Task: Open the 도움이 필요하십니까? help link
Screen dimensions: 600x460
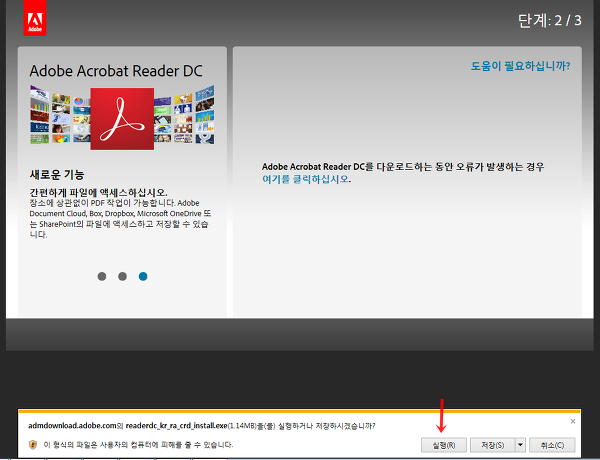Action: click(520, 66)
